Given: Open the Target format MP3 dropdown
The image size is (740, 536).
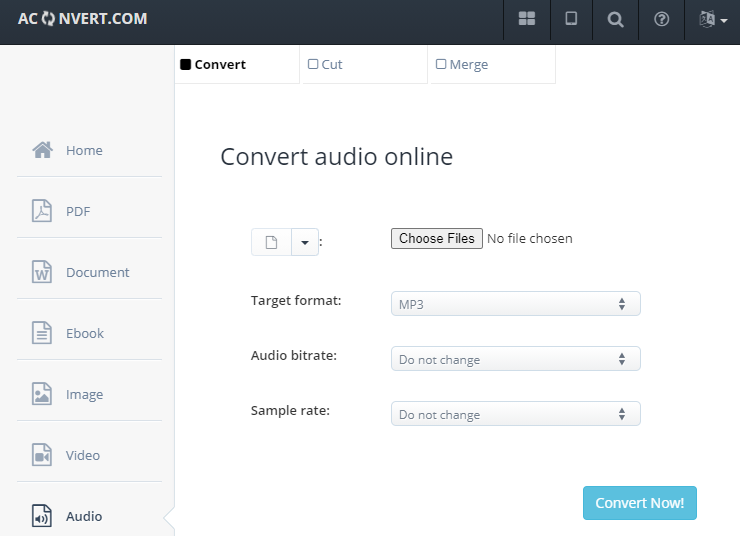Looking at the screenshot, I should coord(516,303).
